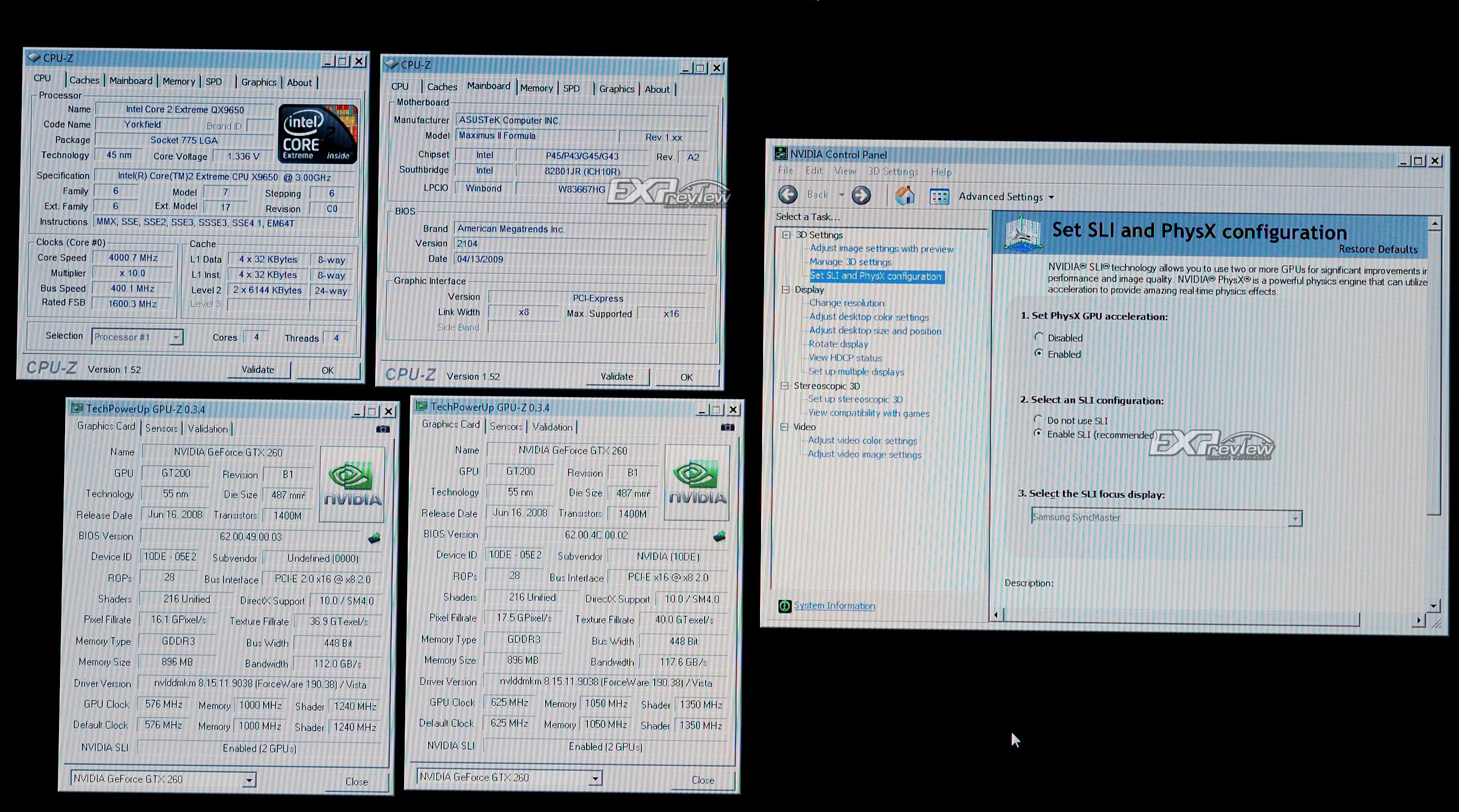
Task: Open the Back button history dropdown arrow
Action: [841, 195]
